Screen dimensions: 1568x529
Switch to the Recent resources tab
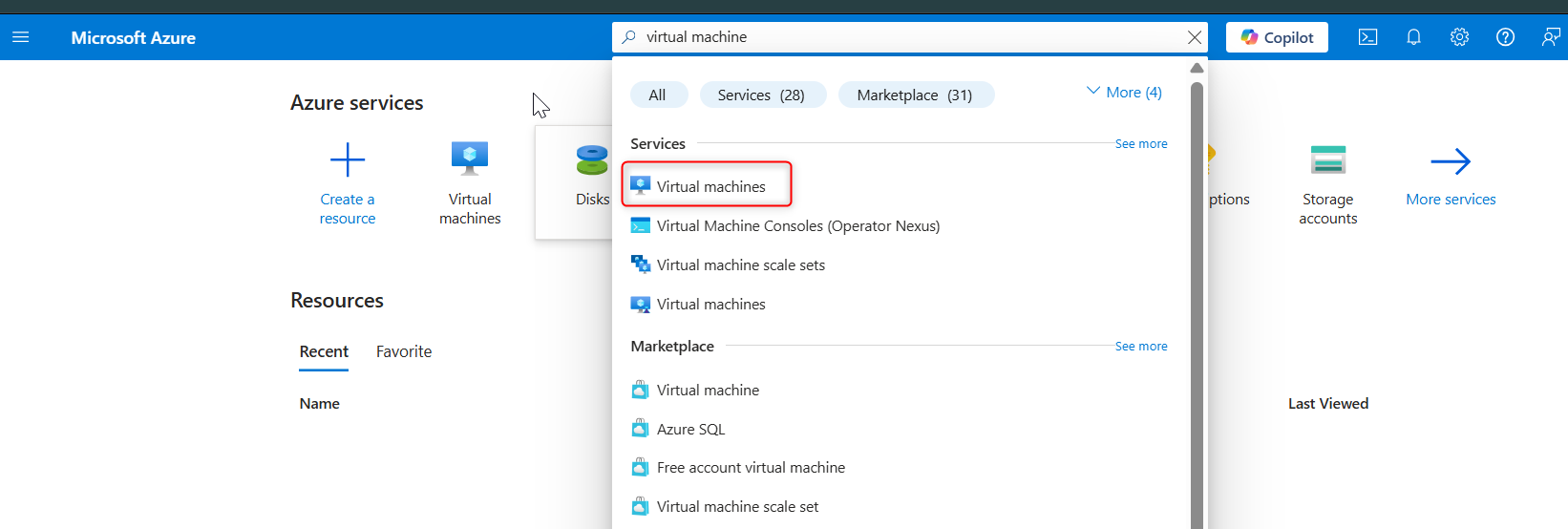click(324, 351)
